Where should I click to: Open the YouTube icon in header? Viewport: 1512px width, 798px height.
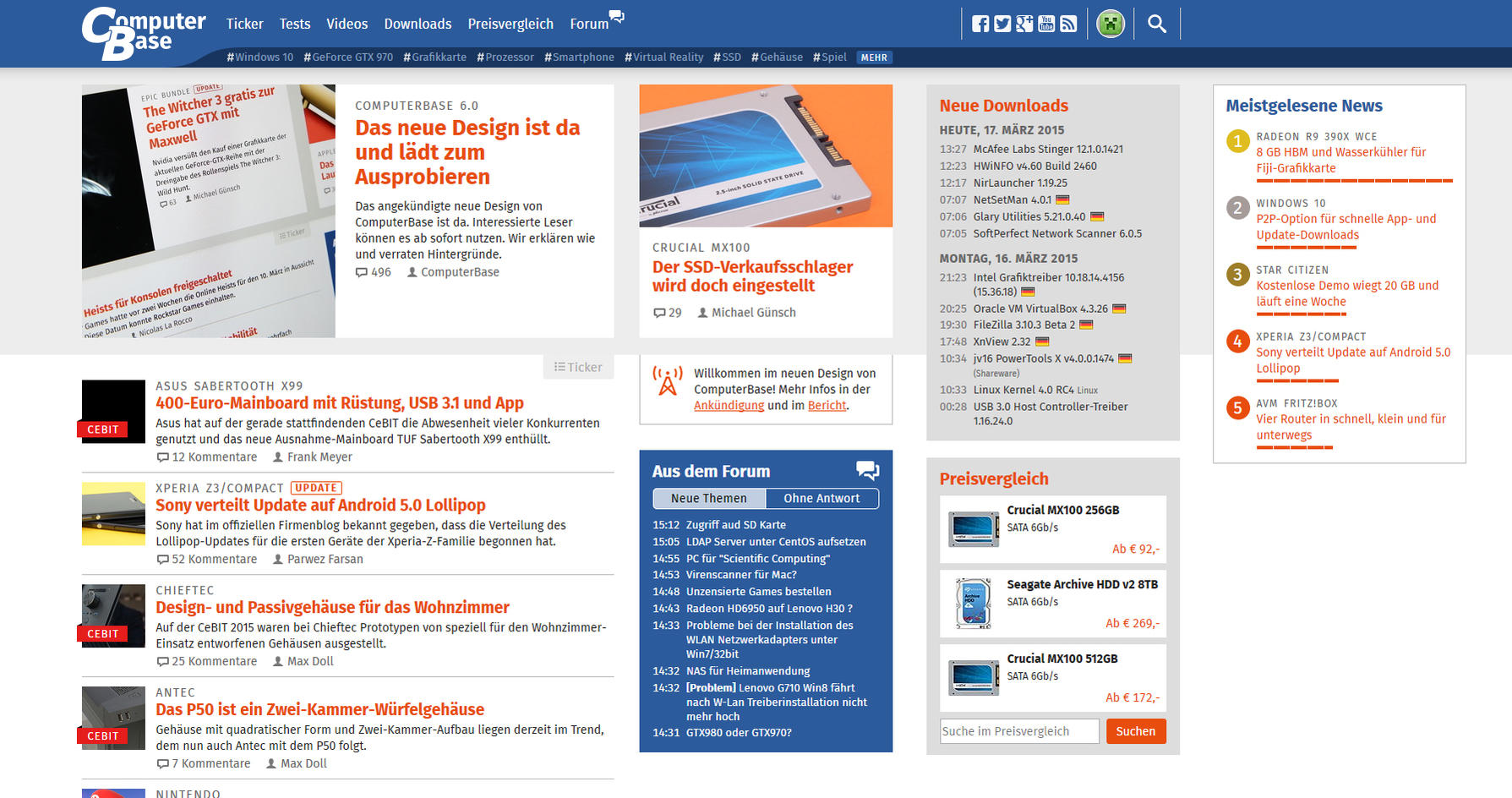[x=1046, y=24]
